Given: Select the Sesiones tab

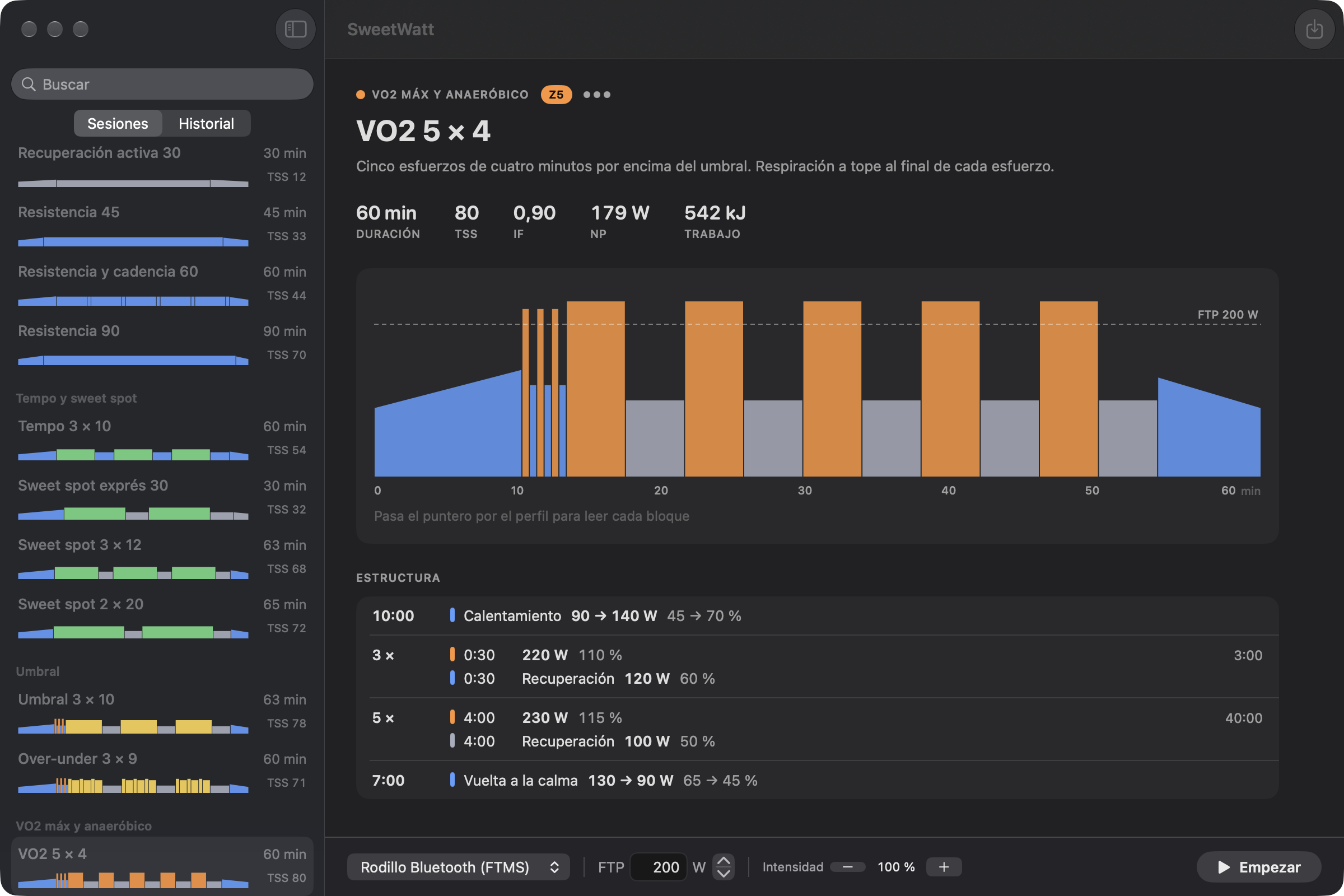Looking at the screenshot, I should (118, 123).
